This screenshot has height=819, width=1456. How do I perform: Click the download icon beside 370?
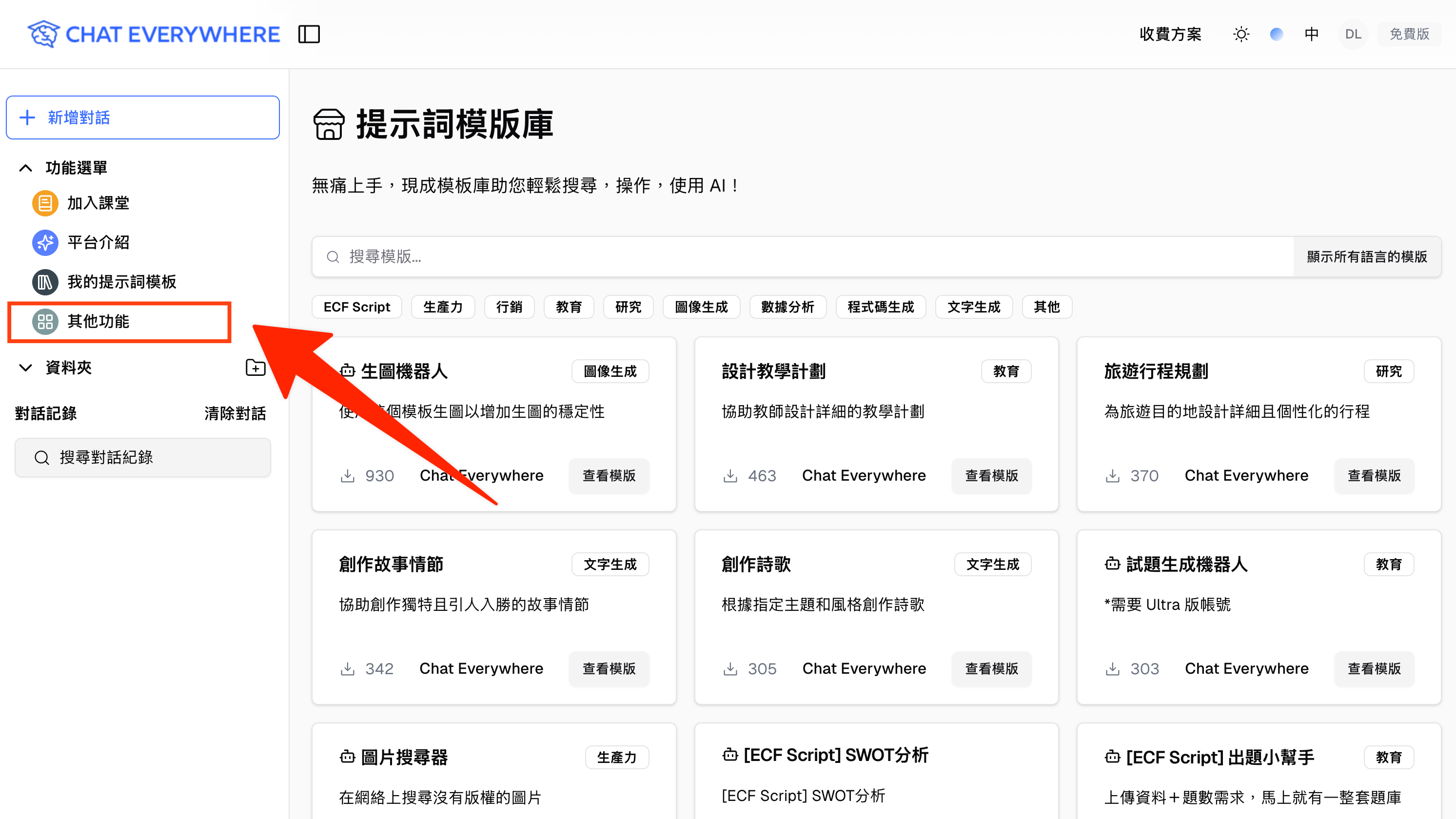click(x=1112, y=476)
